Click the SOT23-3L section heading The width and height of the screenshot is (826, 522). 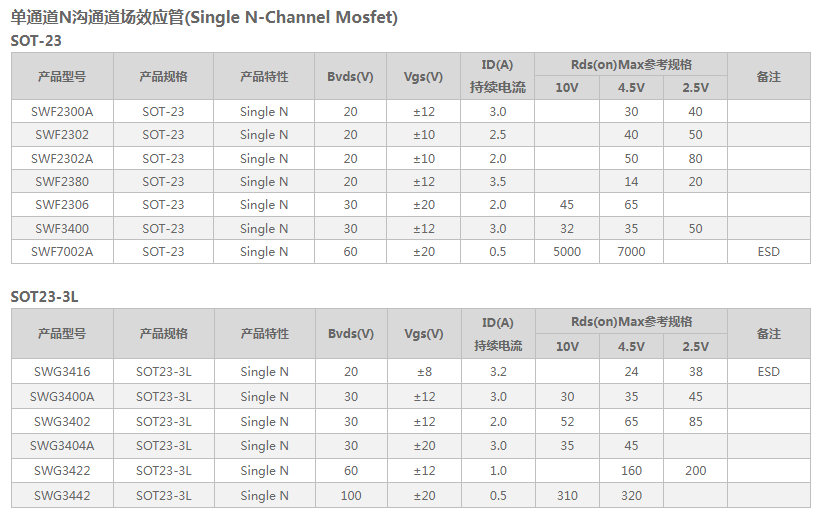(x=44, y=296)
